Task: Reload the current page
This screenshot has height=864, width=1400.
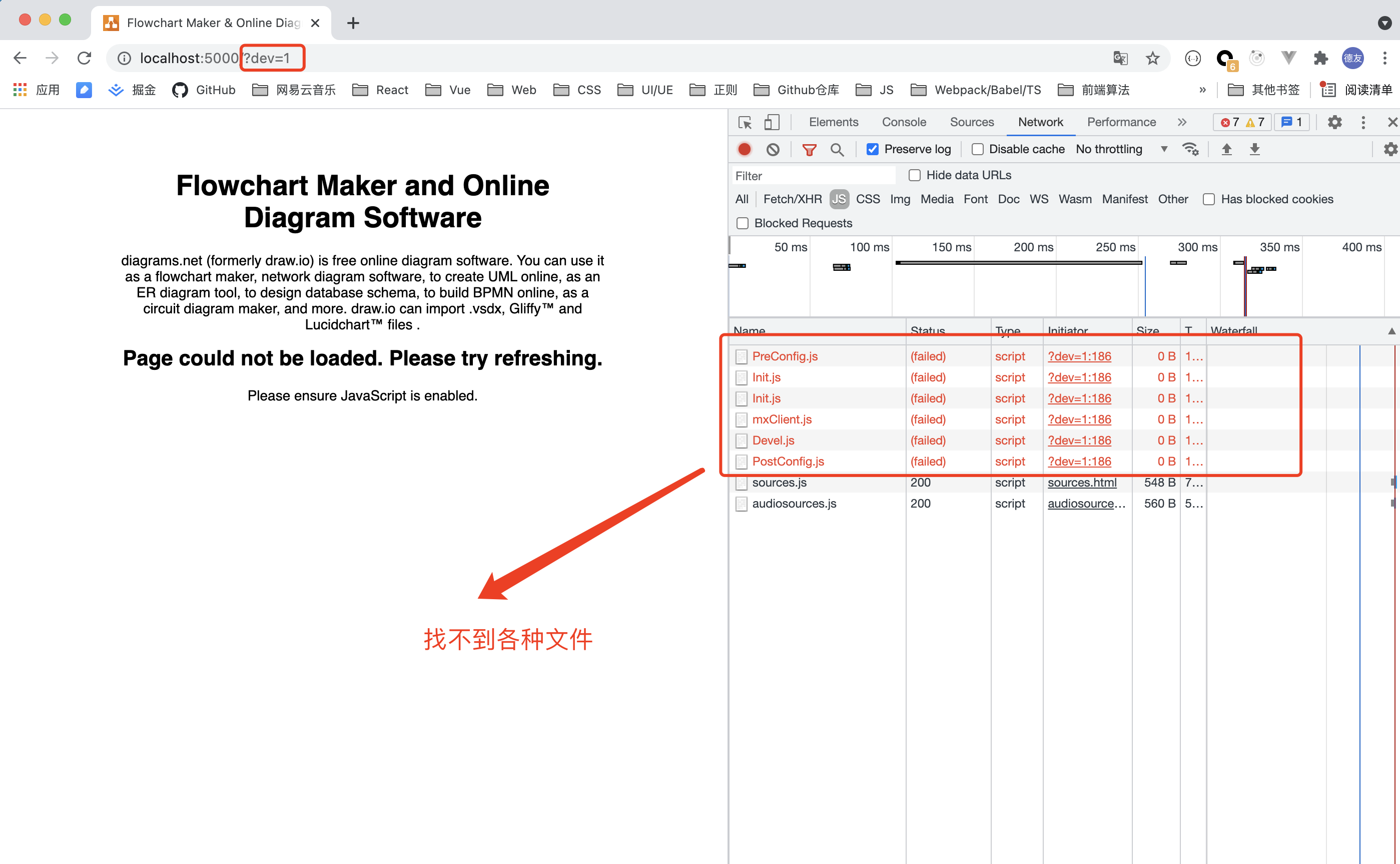Action: [x=85, y=58]
